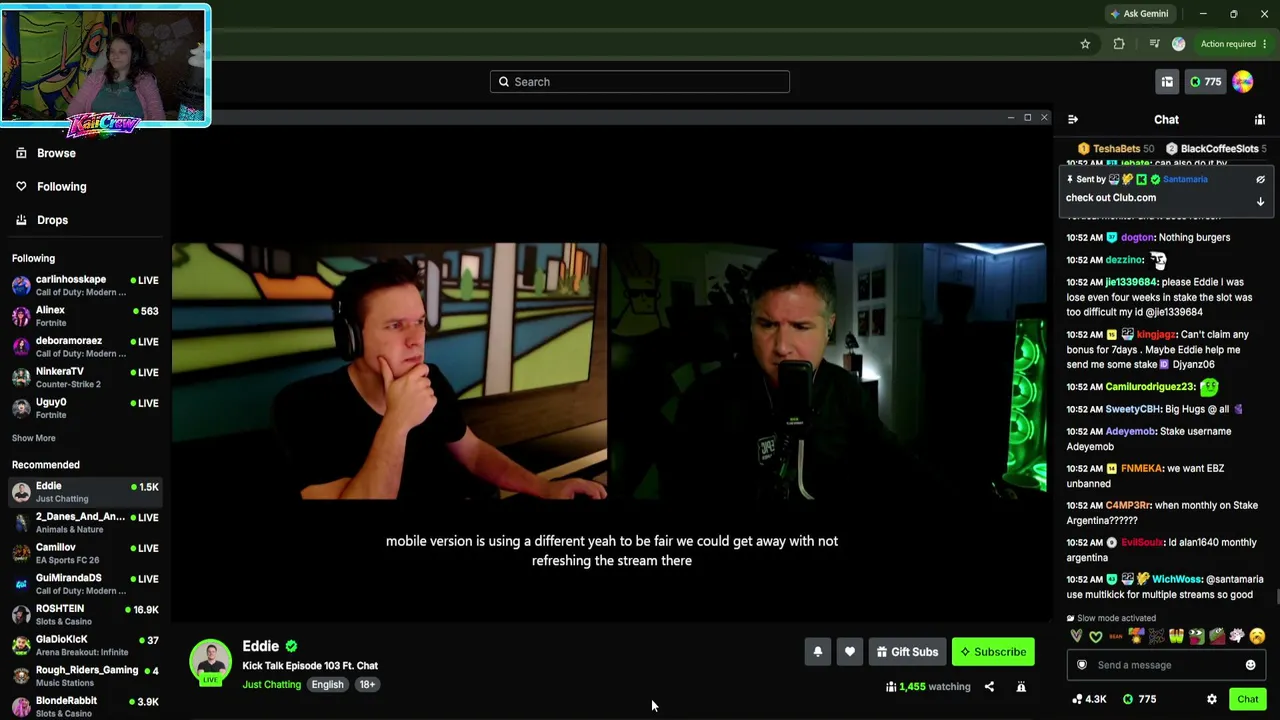Click the Gift Subs button

pyautogui.click(x=908, y=652)
